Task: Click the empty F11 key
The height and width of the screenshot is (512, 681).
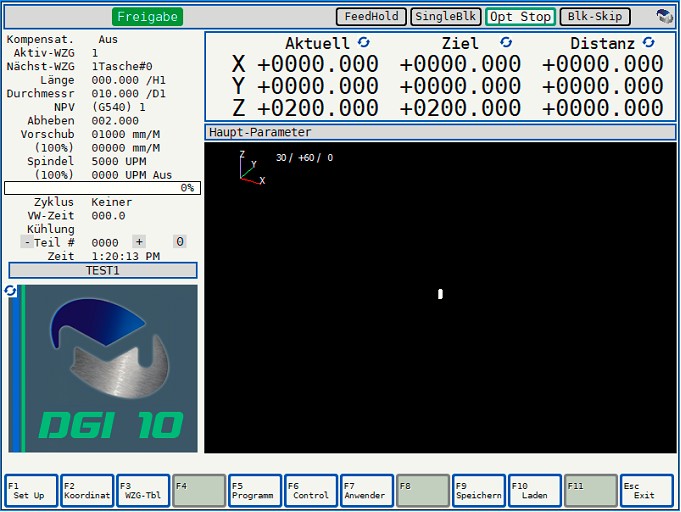Action: 592,491
